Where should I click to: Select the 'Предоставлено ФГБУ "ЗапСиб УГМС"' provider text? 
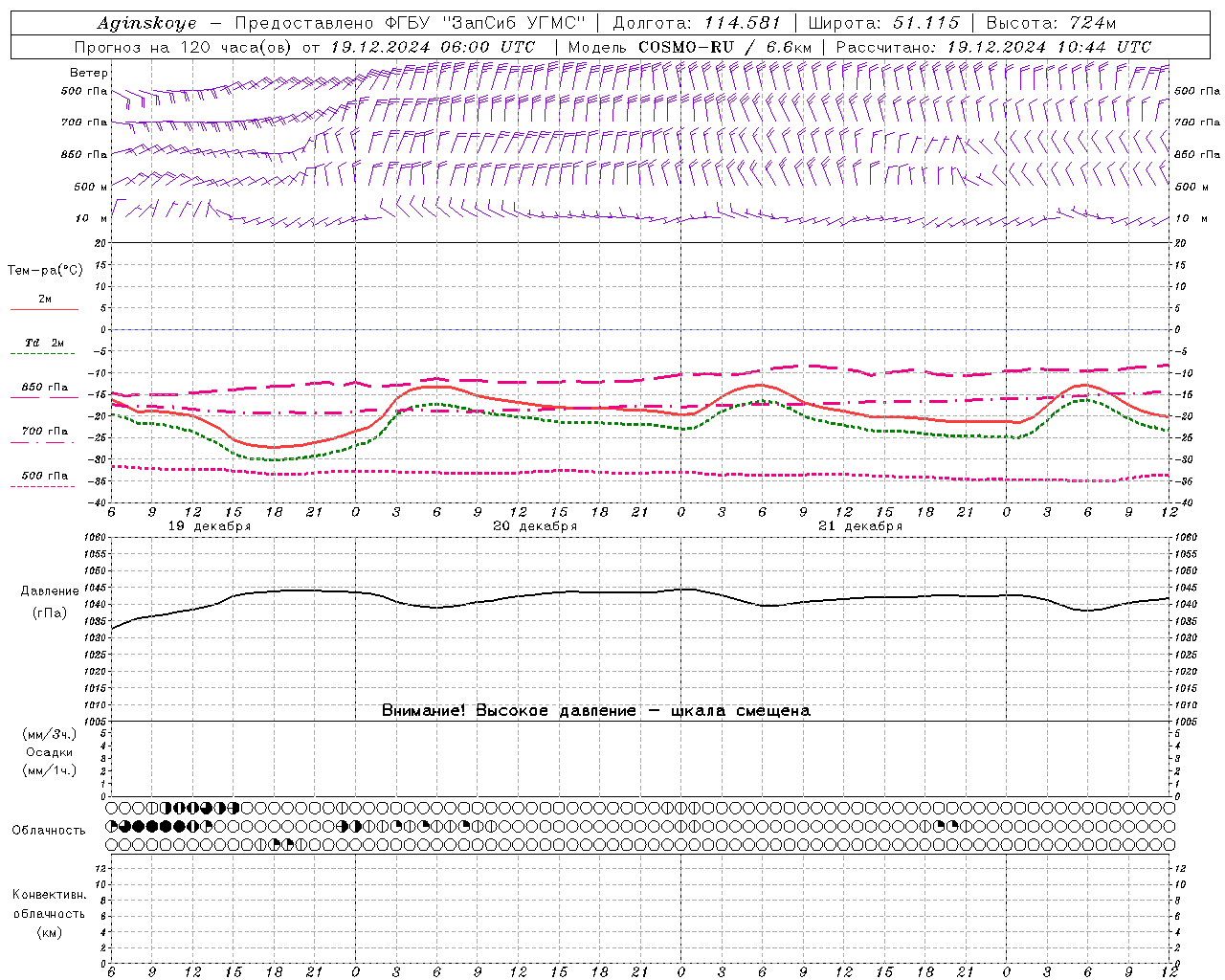coord(410,23)
